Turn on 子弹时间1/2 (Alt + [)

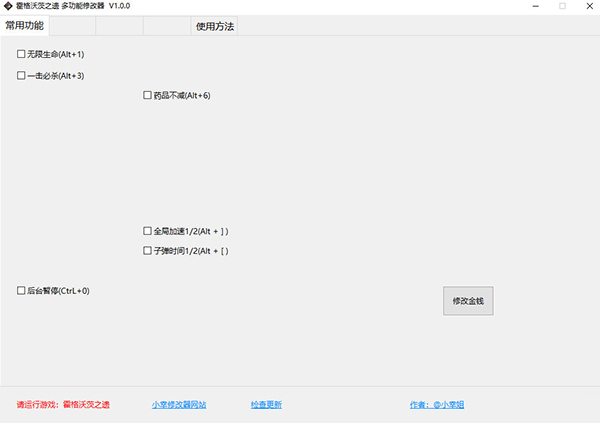(x=147, y=251)
